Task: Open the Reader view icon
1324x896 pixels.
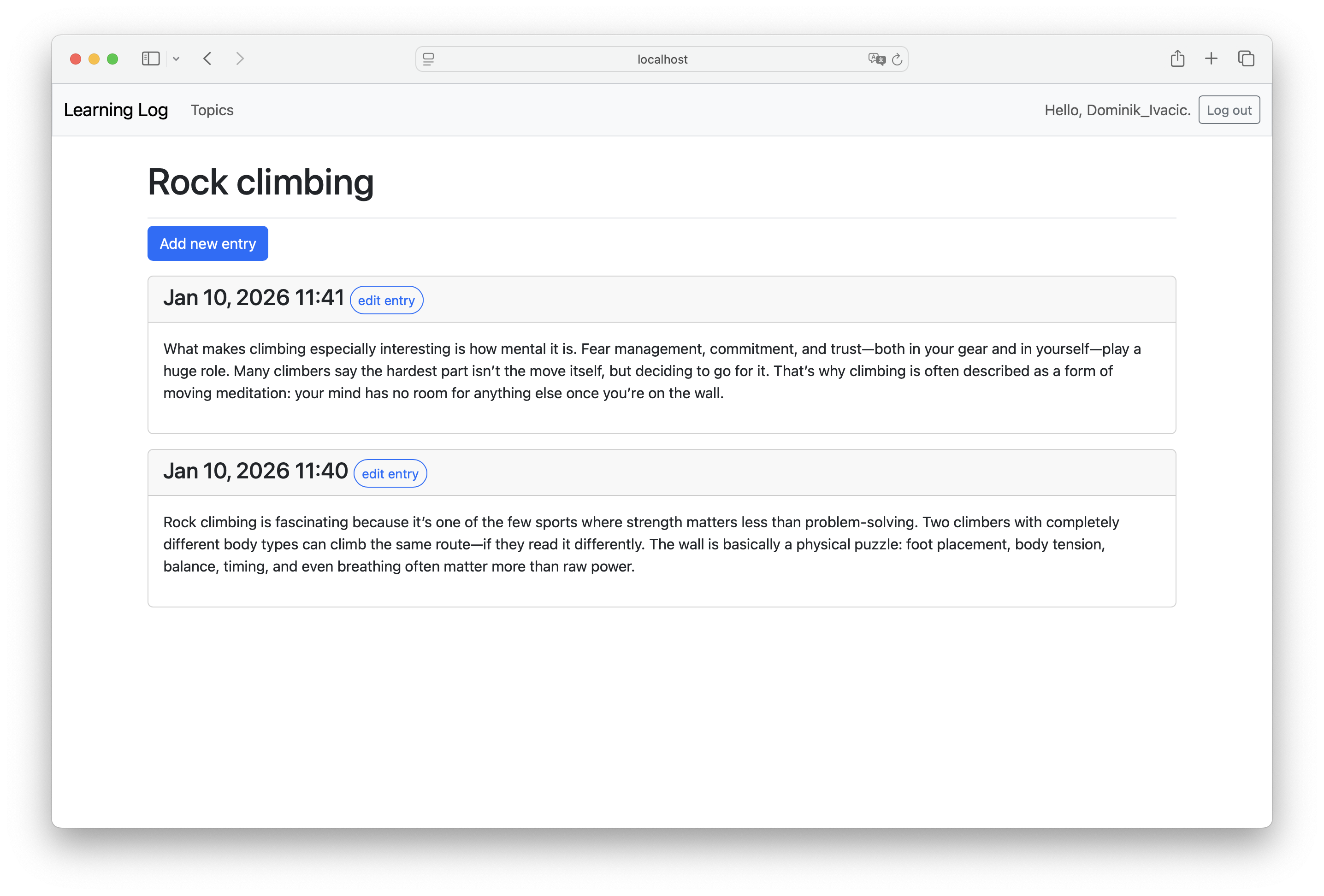Action: coord(428,59)
